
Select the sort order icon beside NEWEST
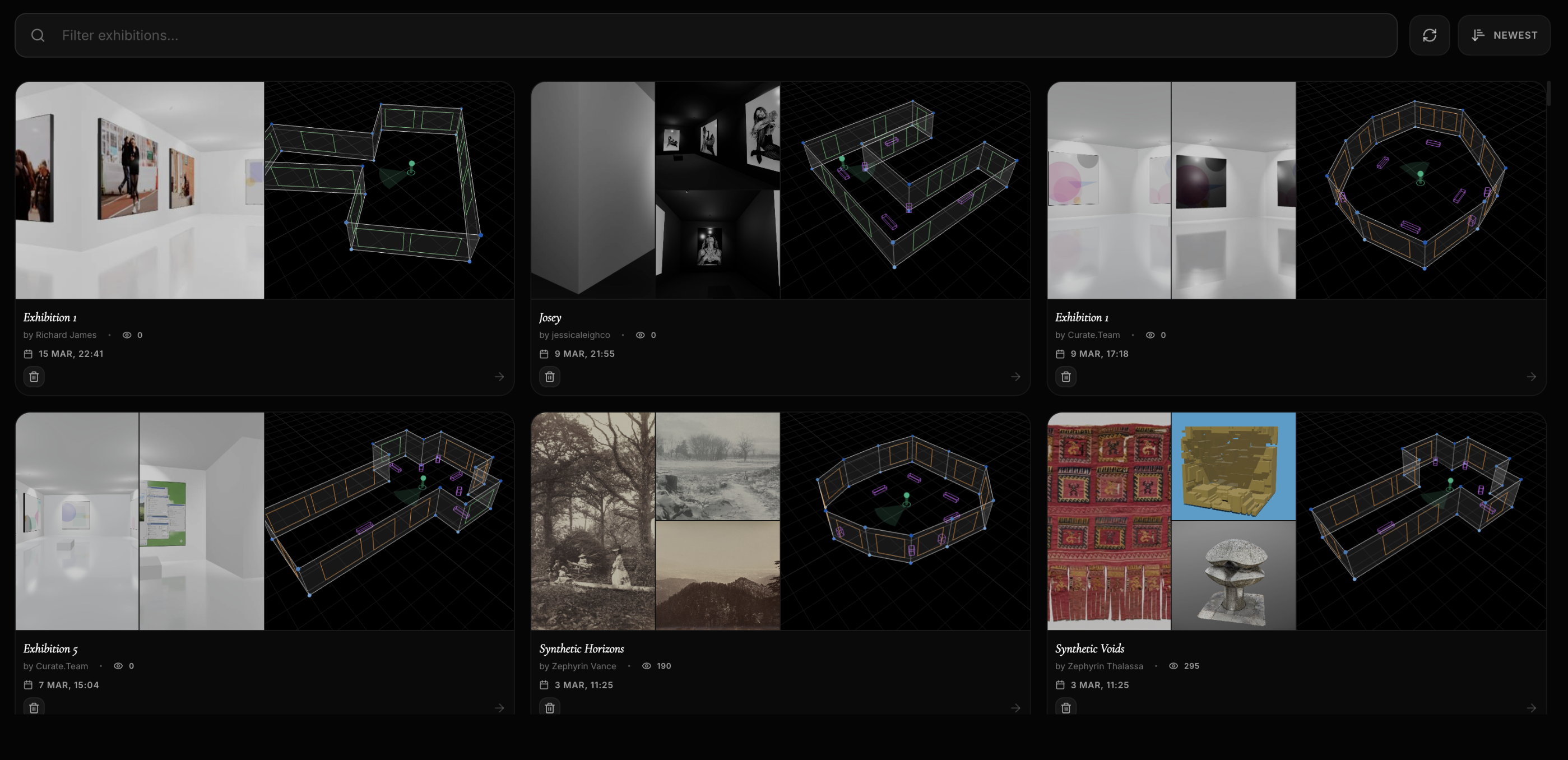click(x=1477, y=35)
